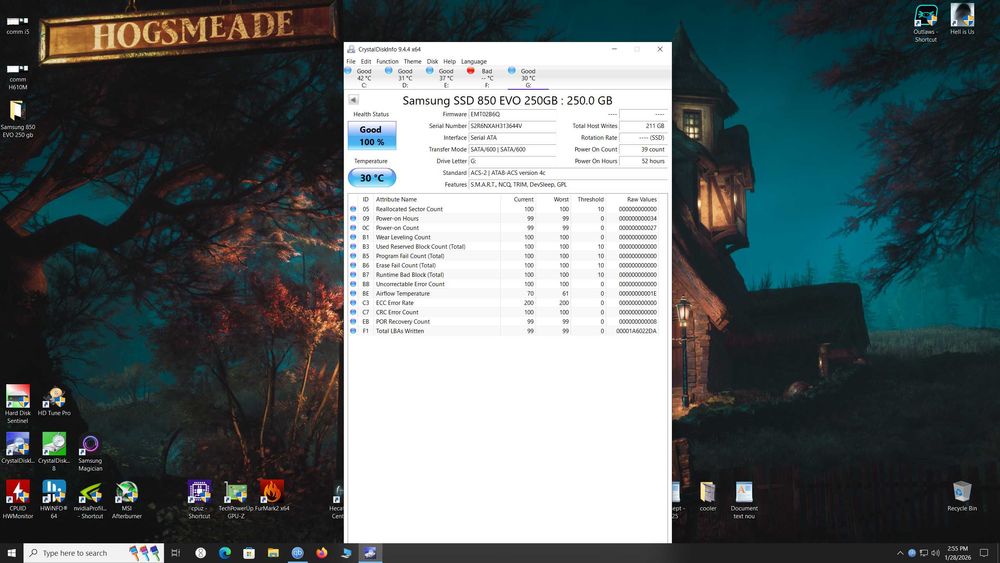Image resolution: width=1000 pixels, height=563 pixels.
Task: Open Samsung Magician desktop shortcut
Action: click(90, 452)
